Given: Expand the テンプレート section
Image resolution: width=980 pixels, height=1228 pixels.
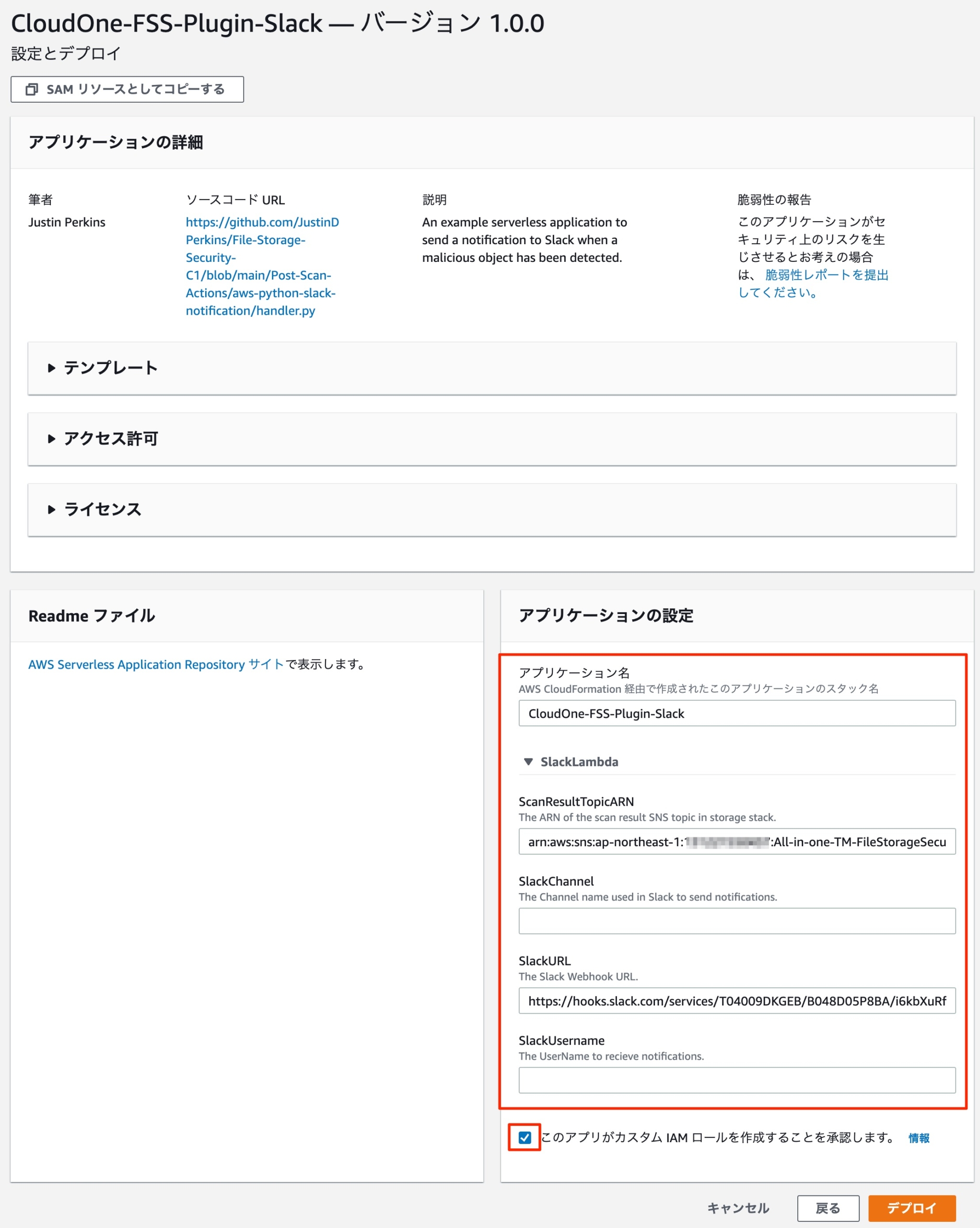Looking at the screenshot, I should [492, 368].
